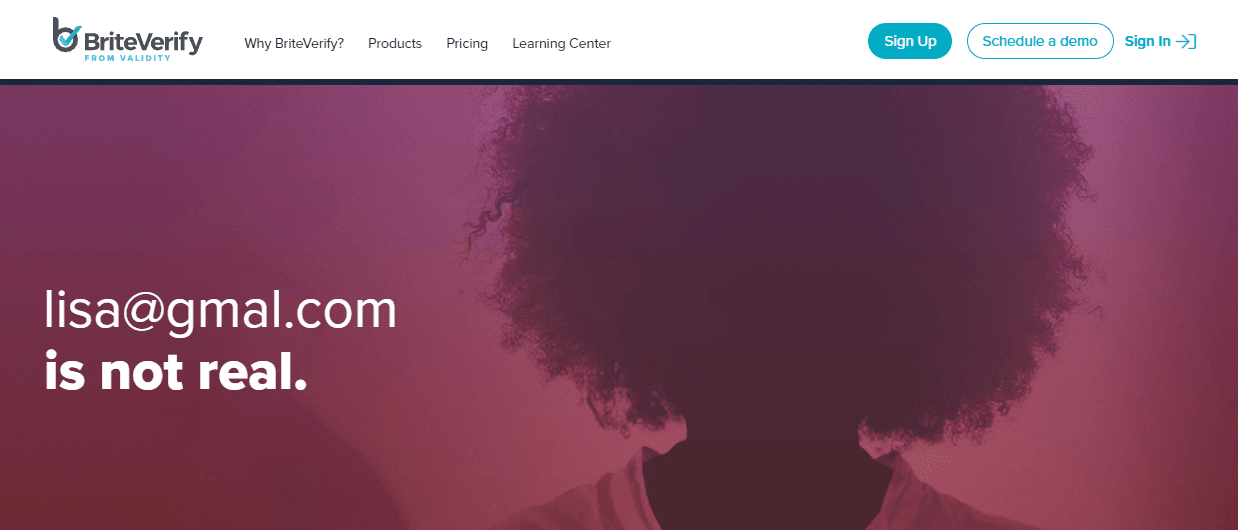The width and height of the screenshot is (1238, 530).
Task: Click the lisa@gmal.com headline text
Action: point(221,310)
